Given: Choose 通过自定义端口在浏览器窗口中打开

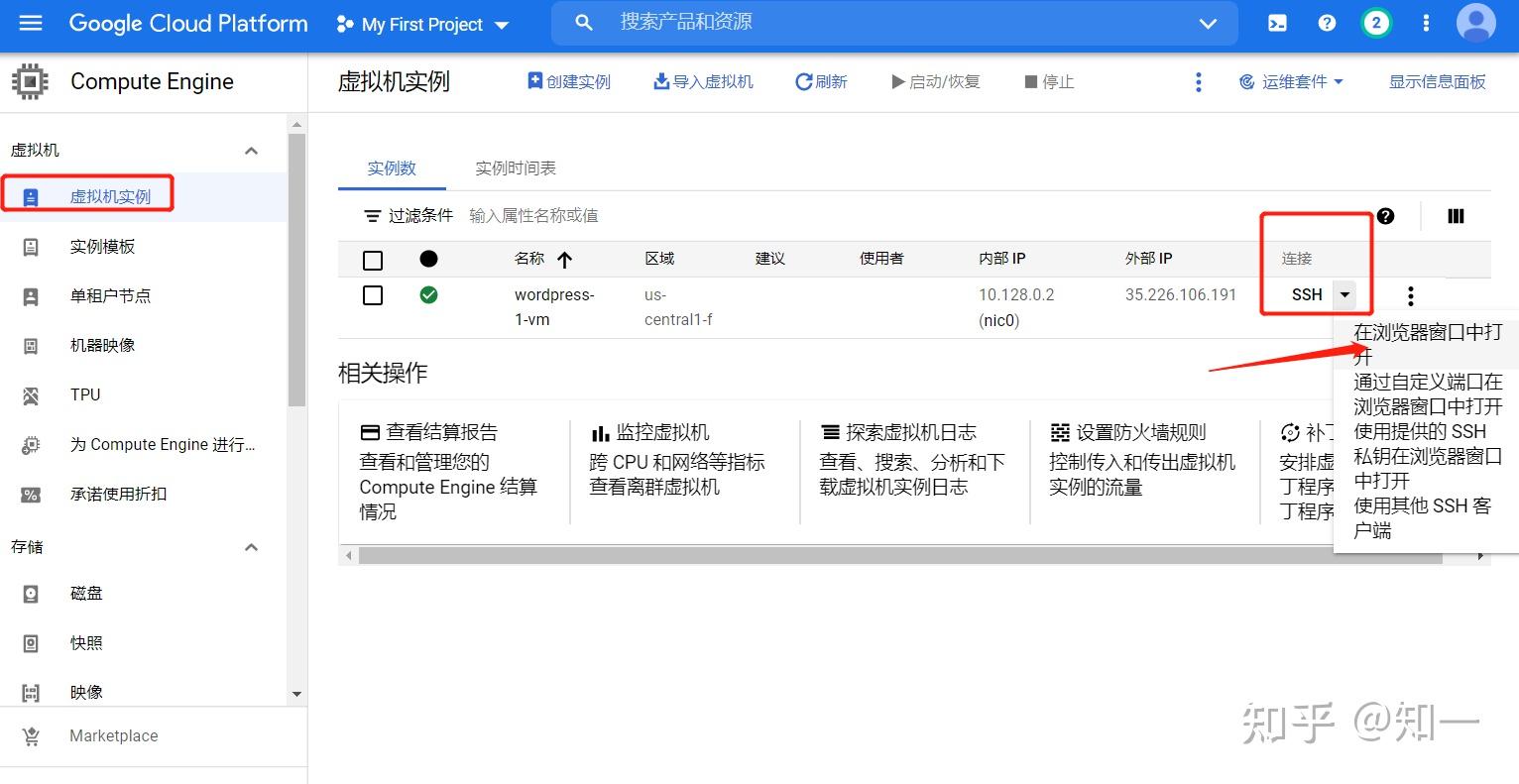Looking at the screenshot, I should 1428,393.
